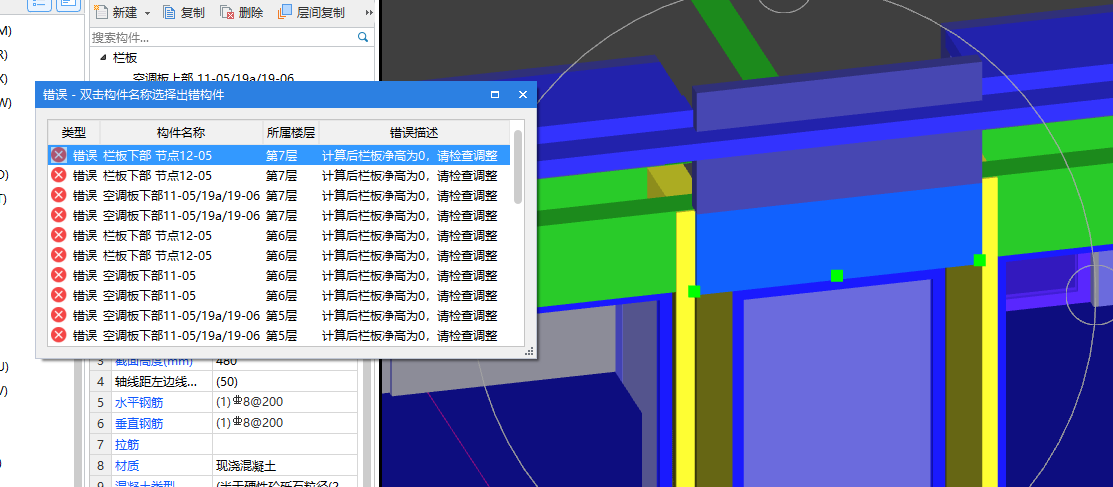Click the 删除 delete toolbar button
Screen dimensions: 1113x487
coord(242,12)
